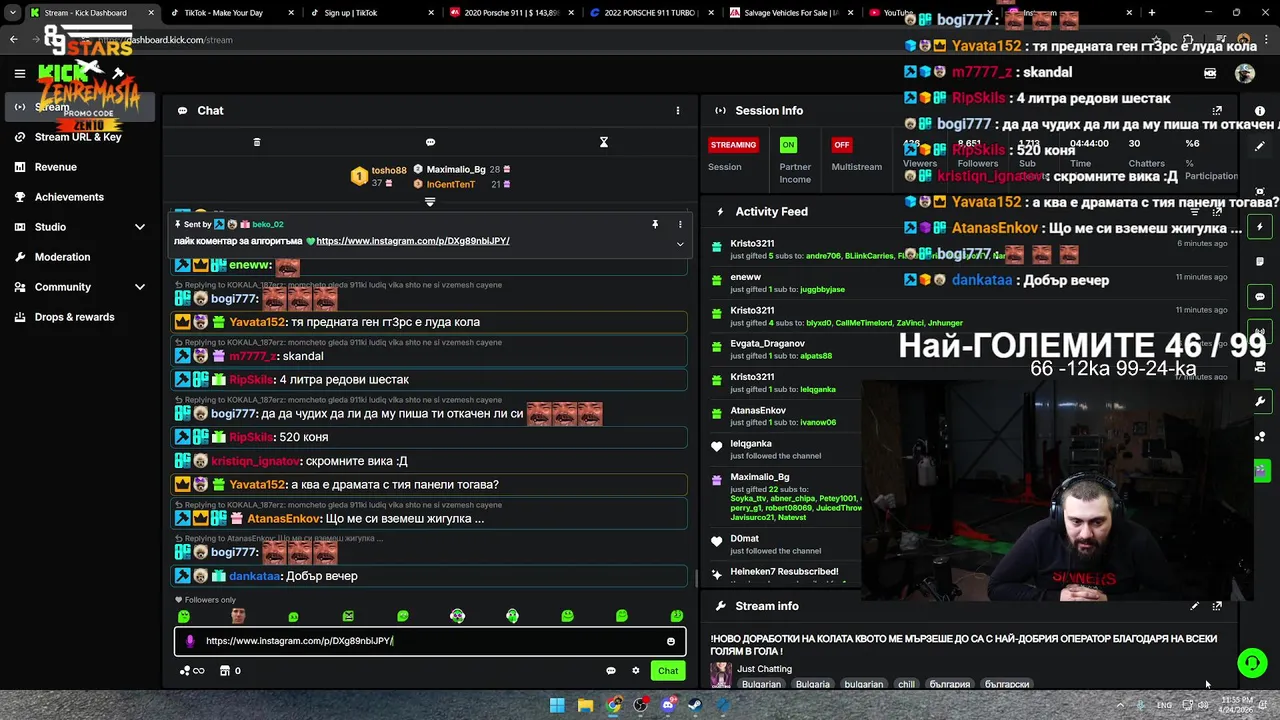Open a new browser tab

(x=1152, y=13)
